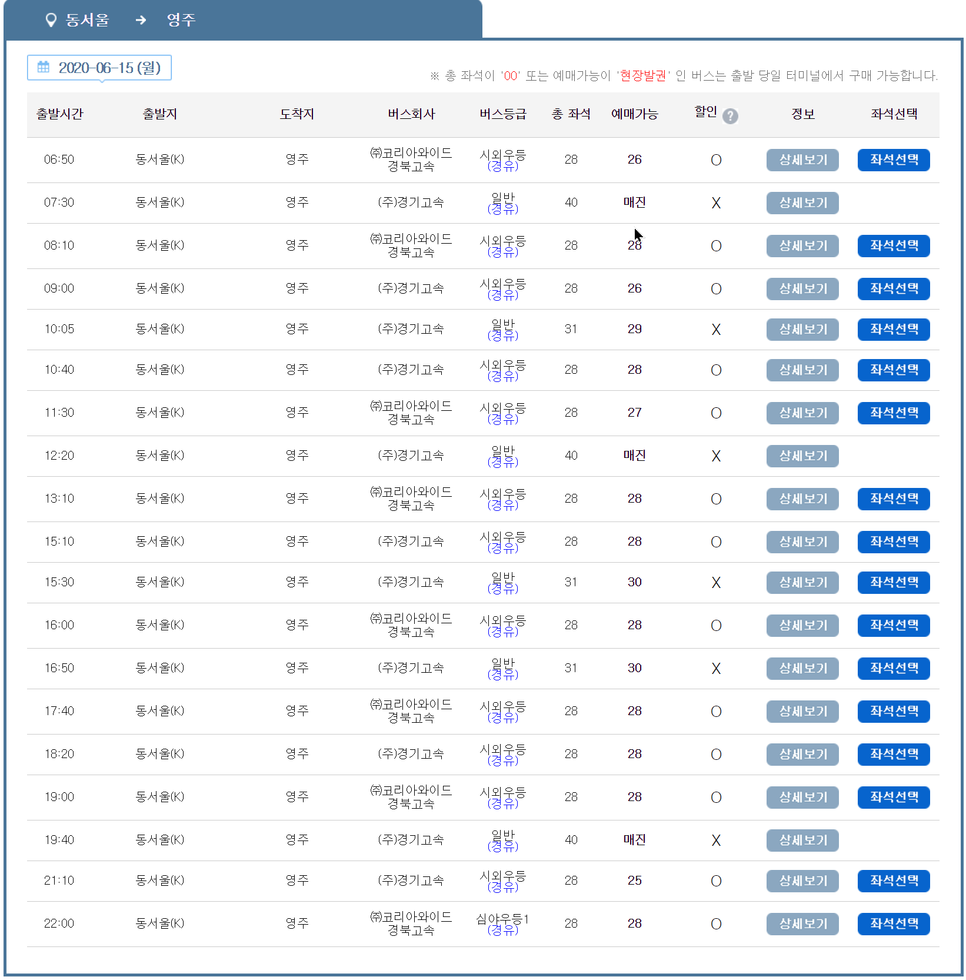Screen dimensions: 966x980
Task: Open 상세보기 for the 17:40 bus
Action: 802,711
